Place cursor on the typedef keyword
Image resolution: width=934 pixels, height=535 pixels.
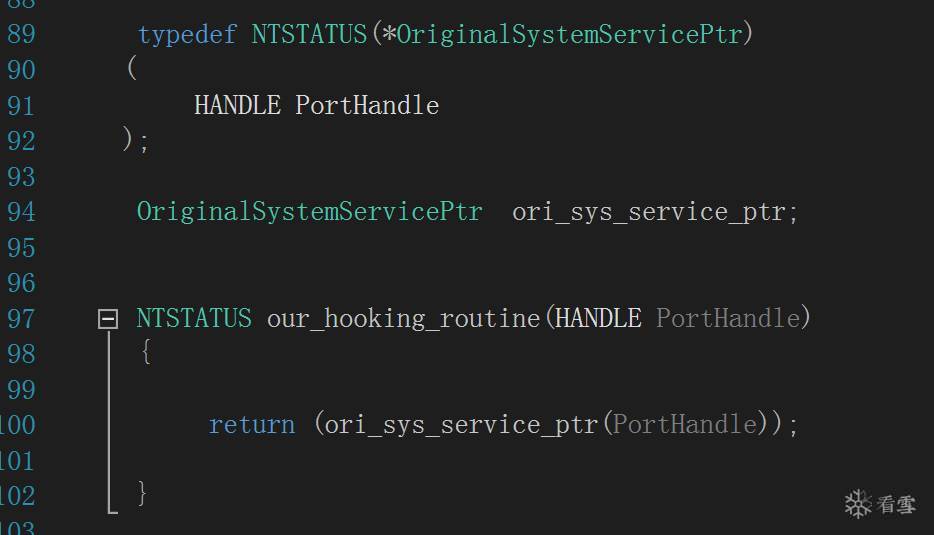pos(187,35)
